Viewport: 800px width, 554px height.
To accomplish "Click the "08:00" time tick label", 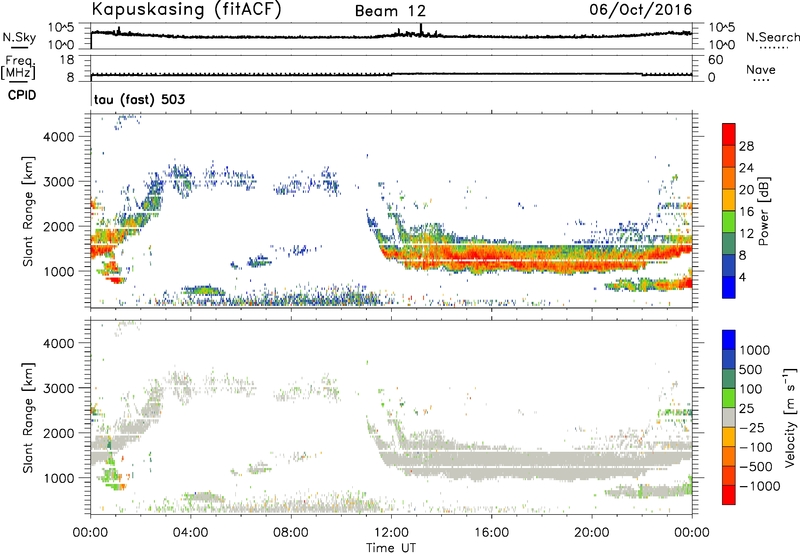I will [x=291, y=533].
